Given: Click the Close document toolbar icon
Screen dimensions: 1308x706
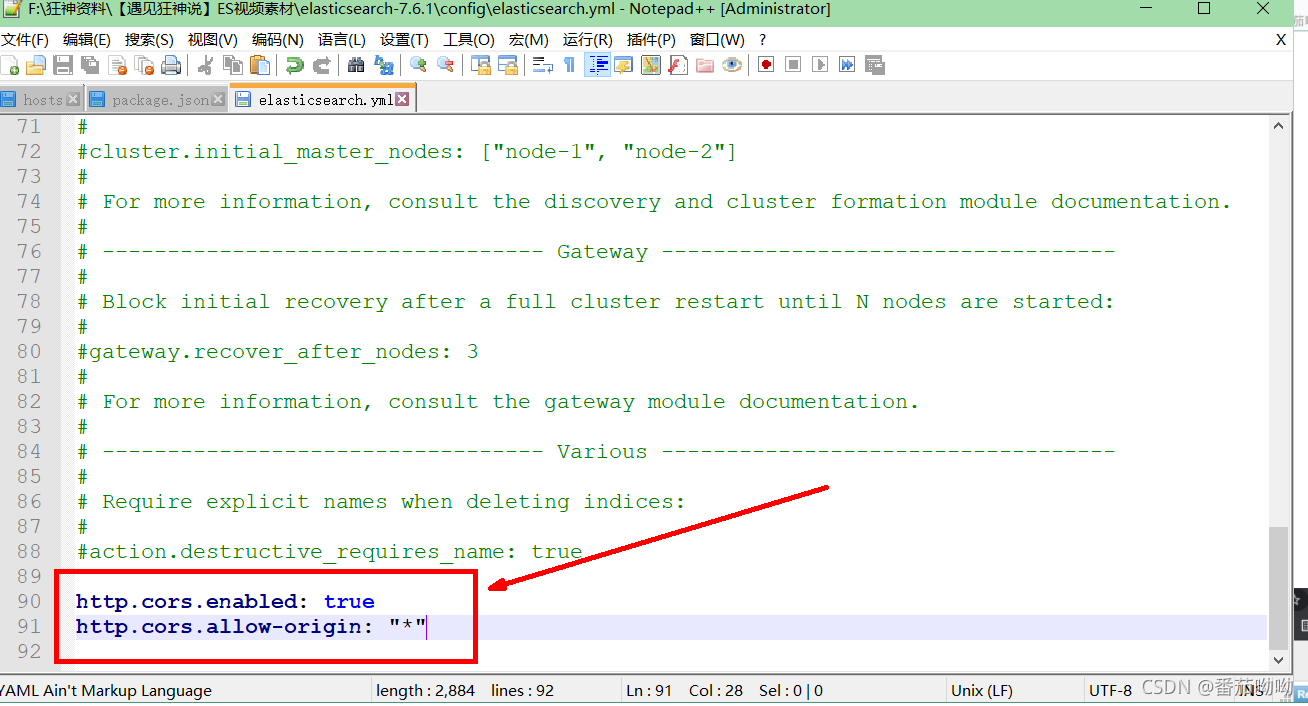Looking at the screenshot, I should pos(118,66).
